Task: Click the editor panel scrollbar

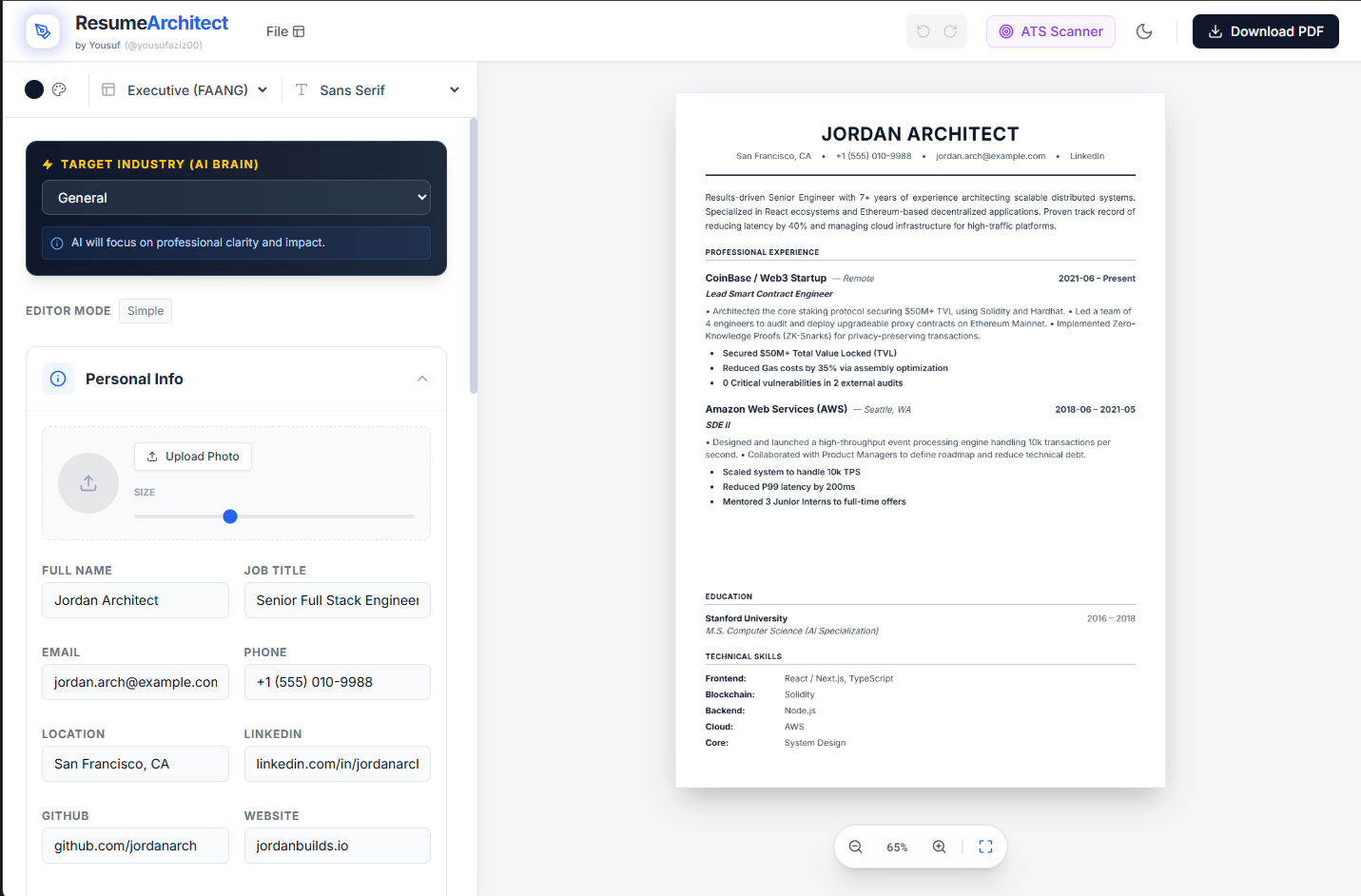Action: click(x=474, y=256)
